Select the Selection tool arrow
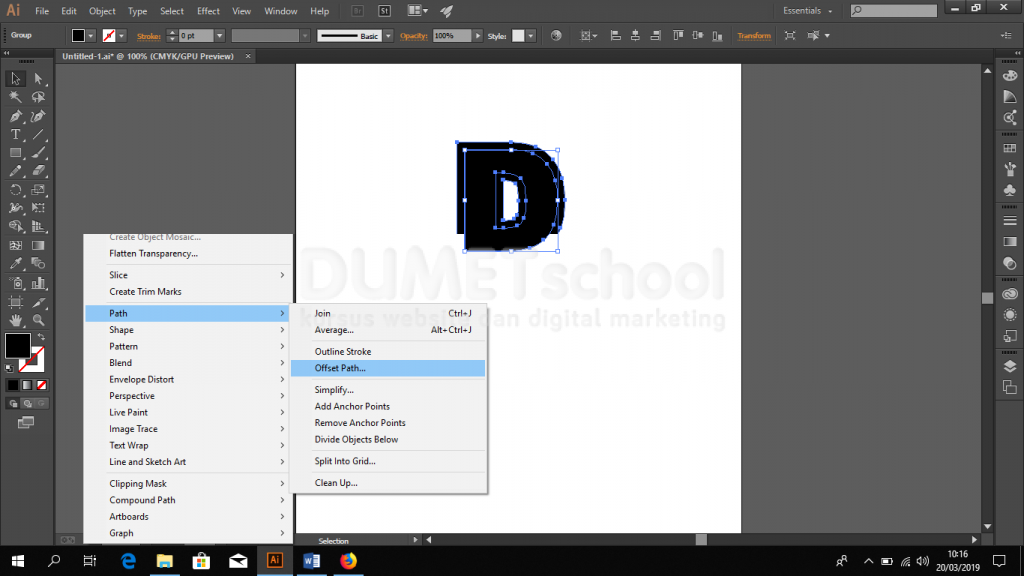This screenshot has width=1024, height=576. tap(15, 78)
